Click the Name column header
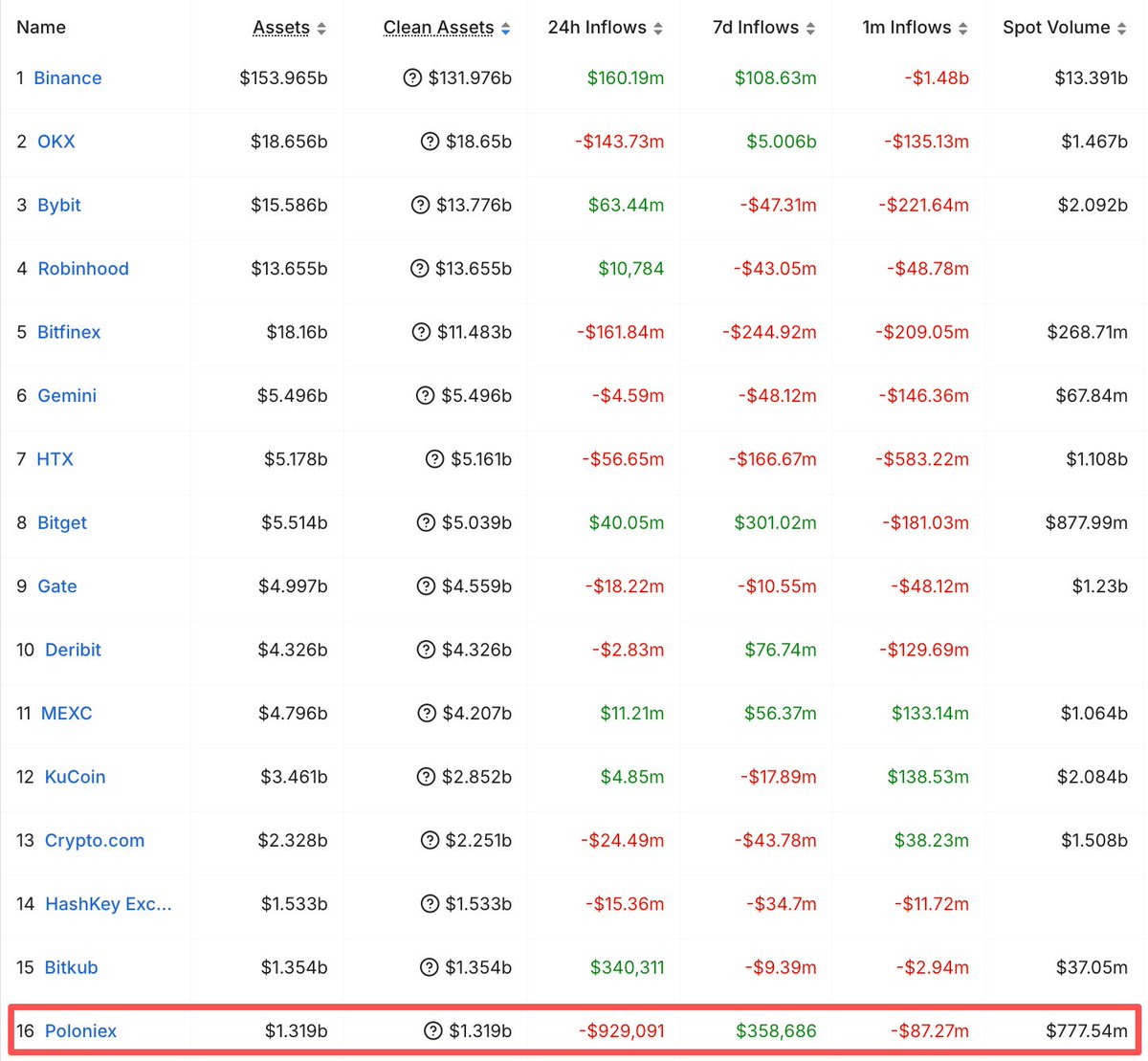The image size is (1148, 1061). [x=41, y=28]
